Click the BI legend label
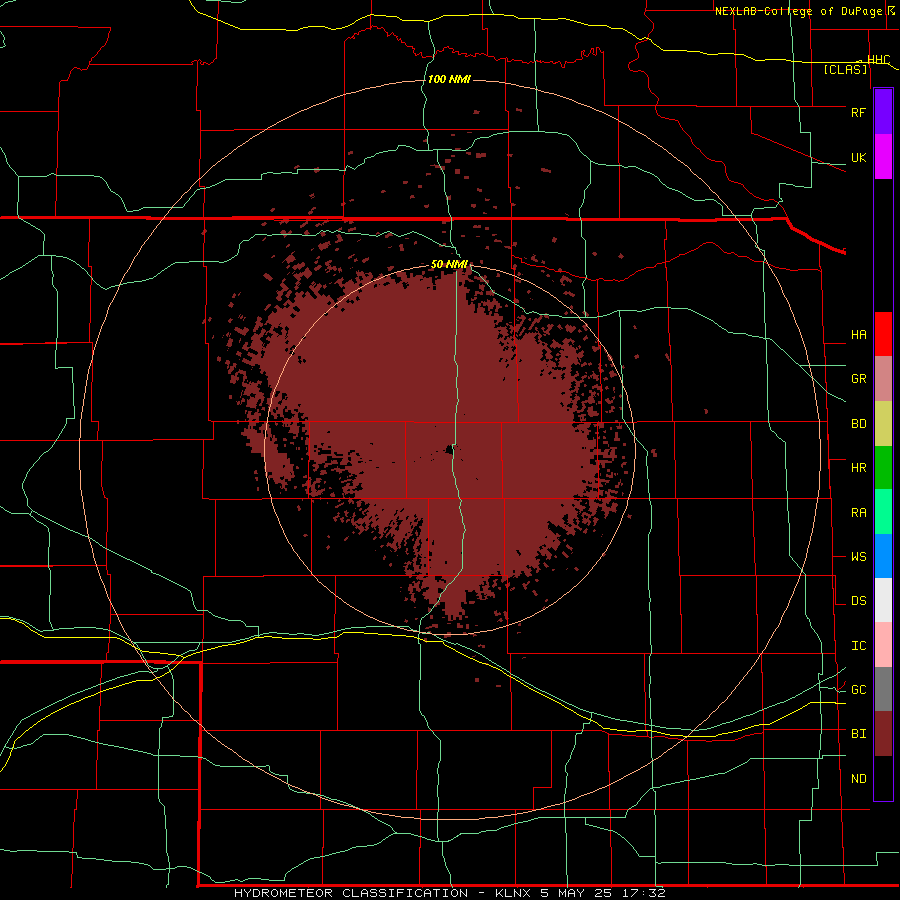The height and width of the screenshot is (900, 900). point(858,734)
